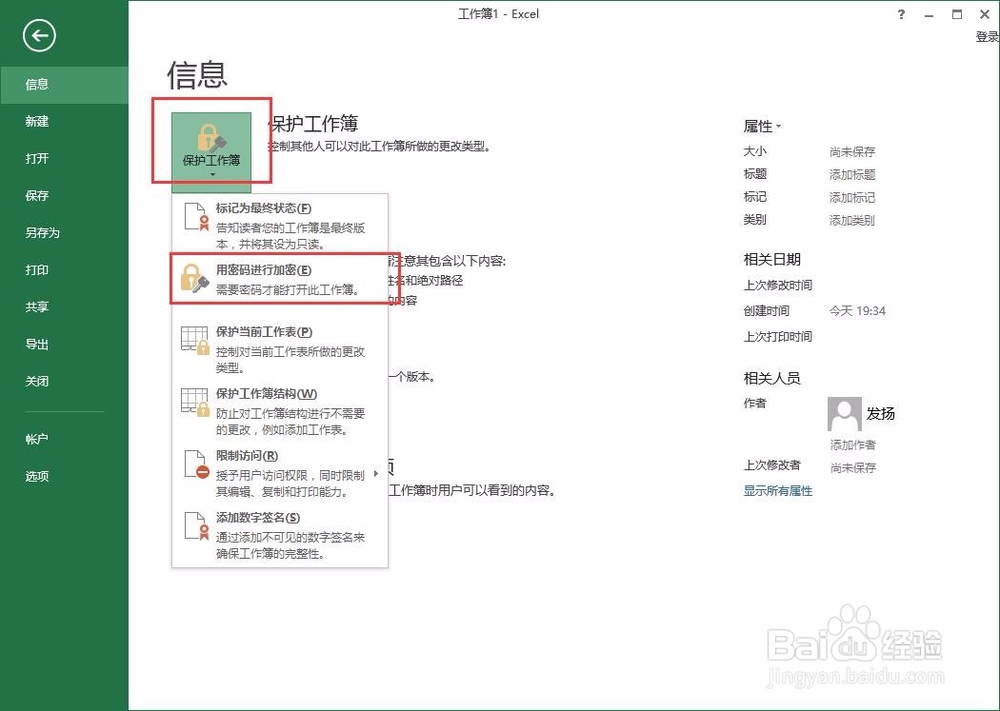Open the 打印 page
This screenshot has width=1000, height=711.
(x=64, y=270)
